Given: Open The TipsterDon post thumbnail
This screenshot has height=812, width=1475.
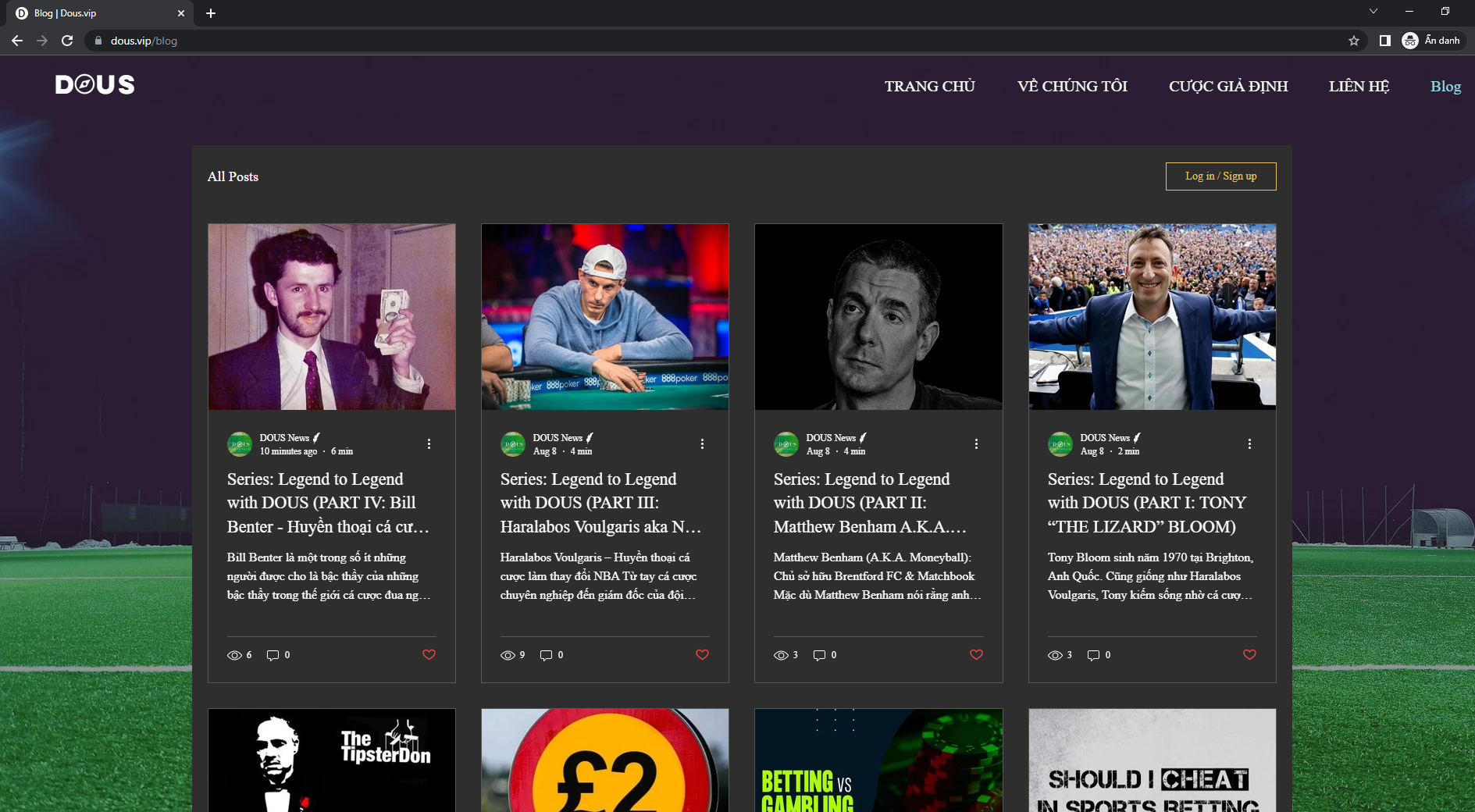Looking at the screenshot, I should (x=332, y=760).
